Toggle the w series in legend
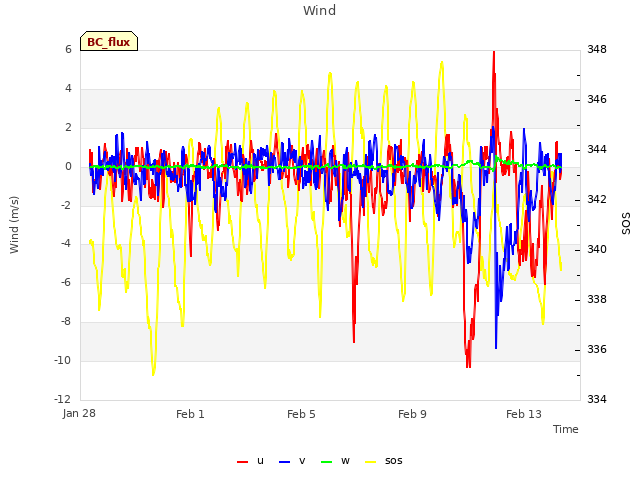 pyautogui.click(x=335, y=461)
